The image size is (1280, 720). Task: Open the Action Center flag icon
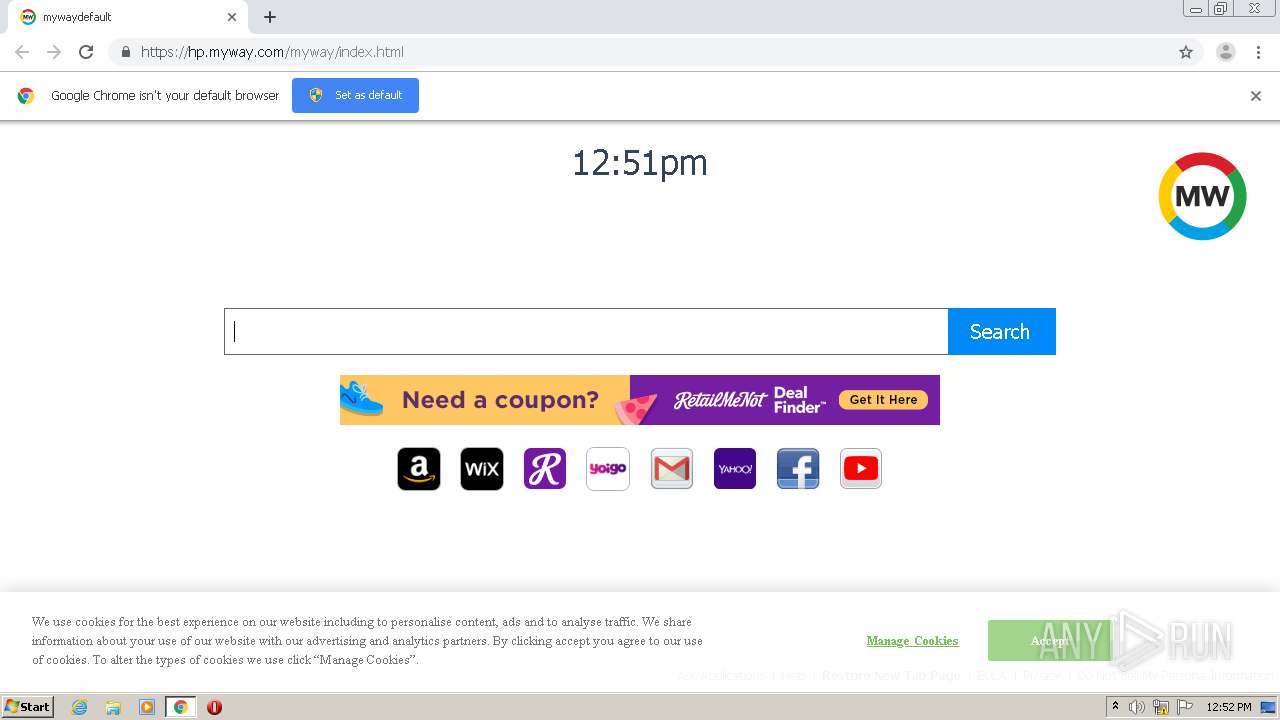tap(1185, 707)
